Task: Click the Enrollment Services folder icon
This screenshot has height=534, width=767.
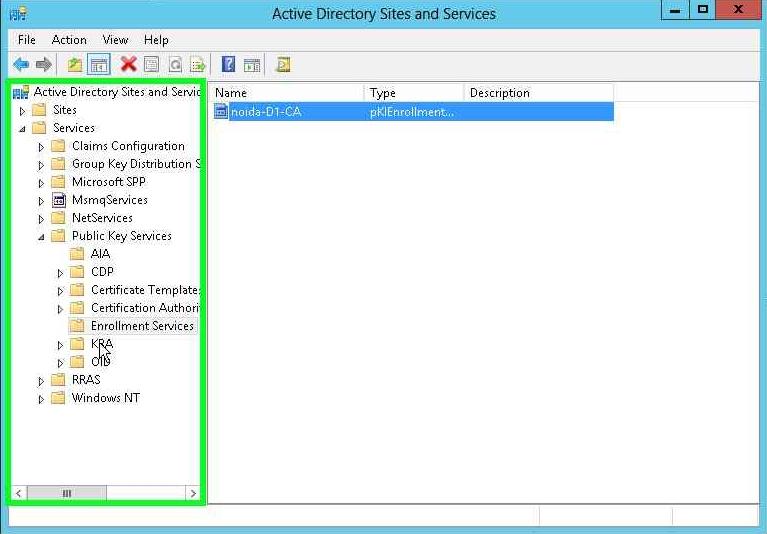Action: [77, 326]
